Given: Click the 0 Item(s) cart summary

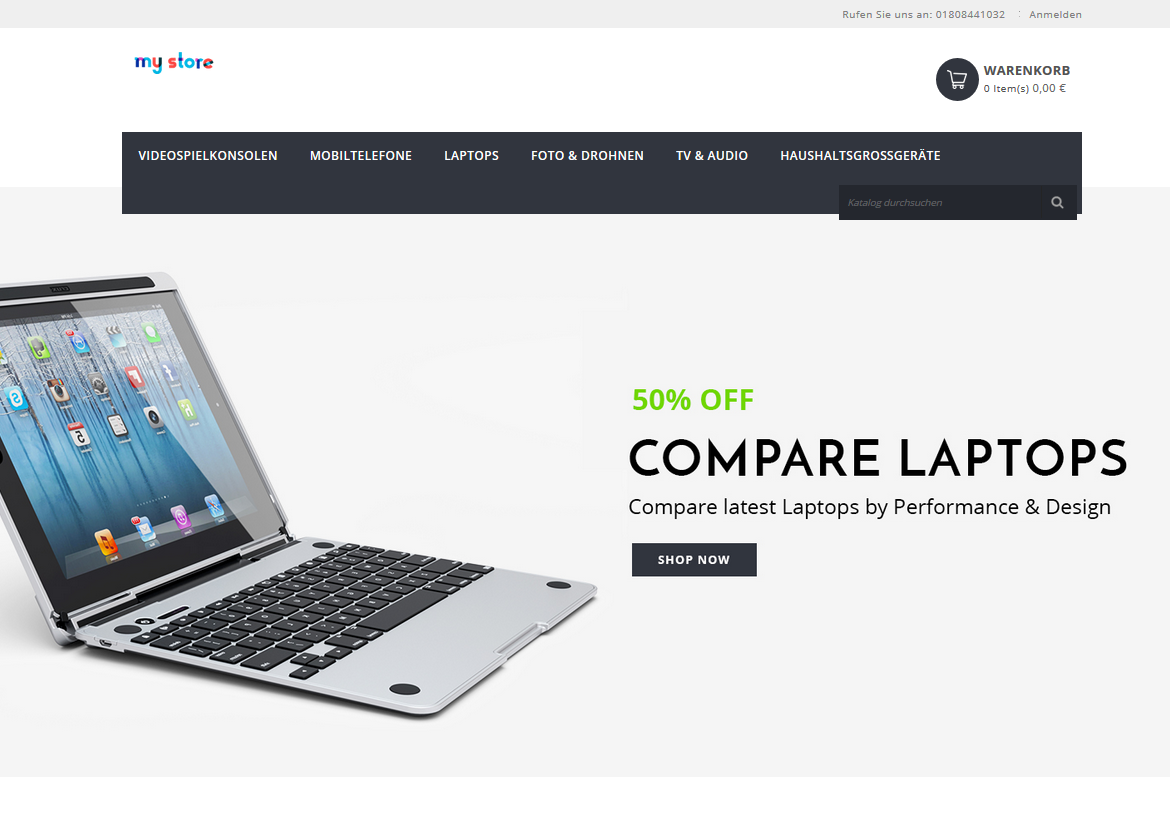Looking at the screenshot, I should [x=1024, y=88].
